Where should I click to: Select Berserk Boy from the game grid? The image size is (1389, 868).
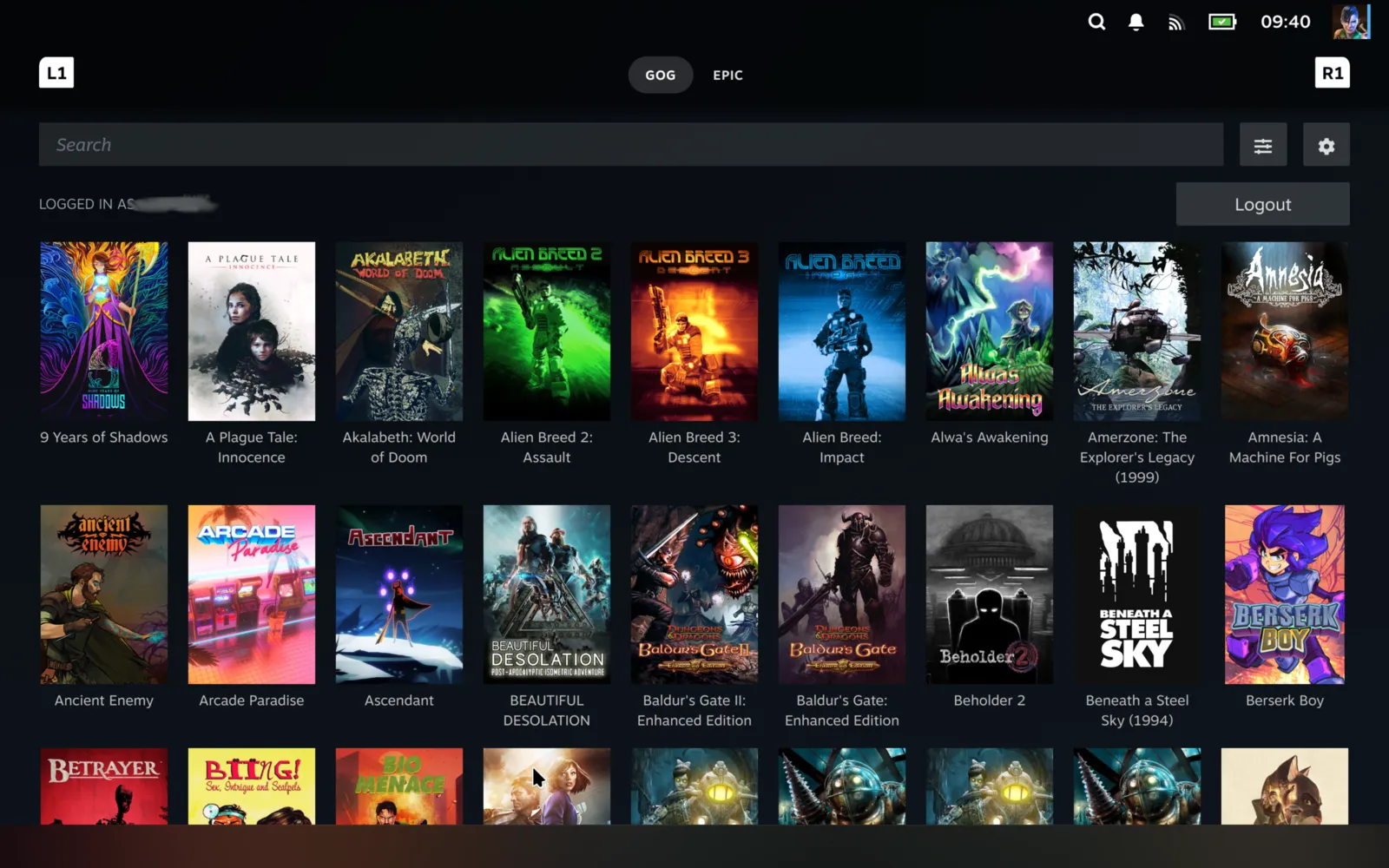(1284, 595)
